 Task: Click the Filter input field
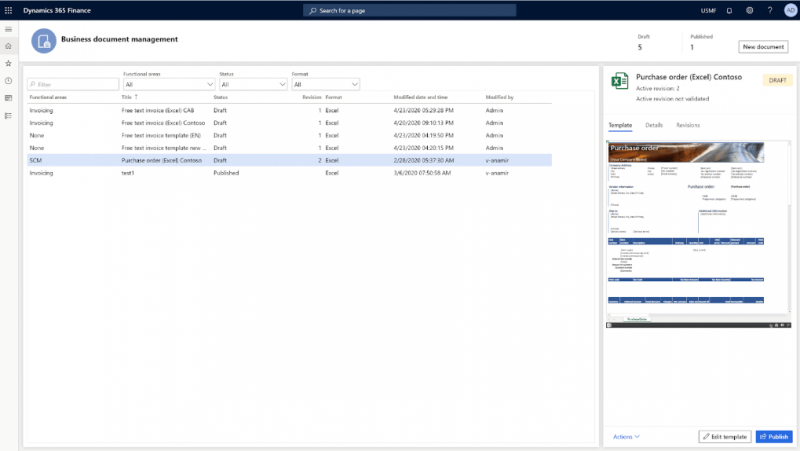(73, 84)
